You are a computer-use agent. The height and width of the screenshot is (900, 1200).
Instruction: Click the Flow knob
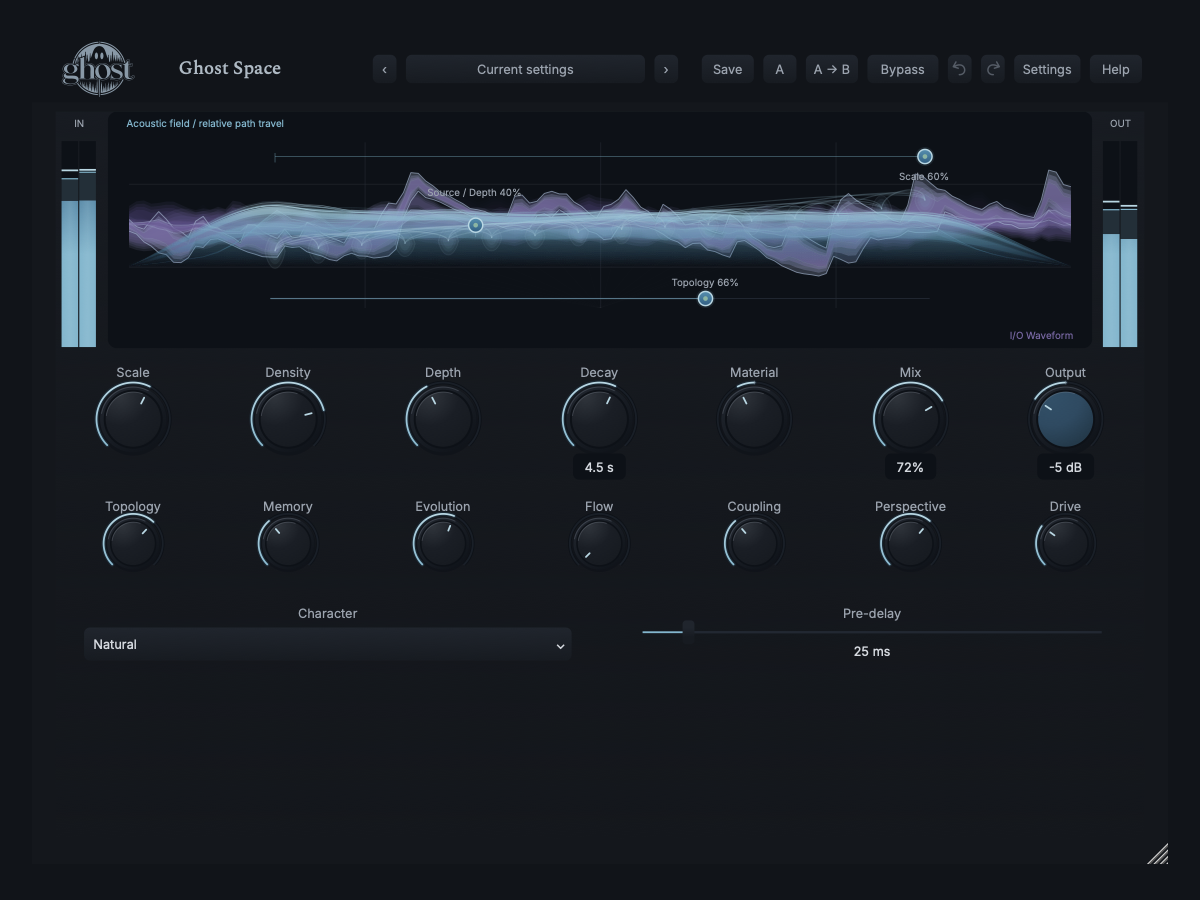pos(599,544)
